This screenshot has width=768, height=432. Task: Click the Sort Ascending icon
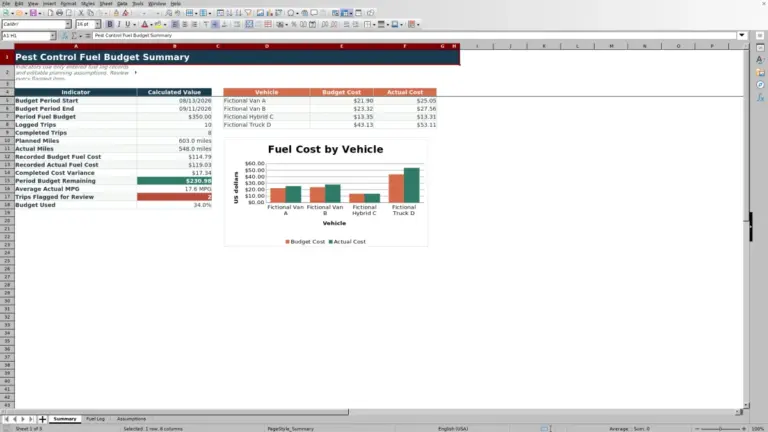pyautogui.click(x=229, y=13)
